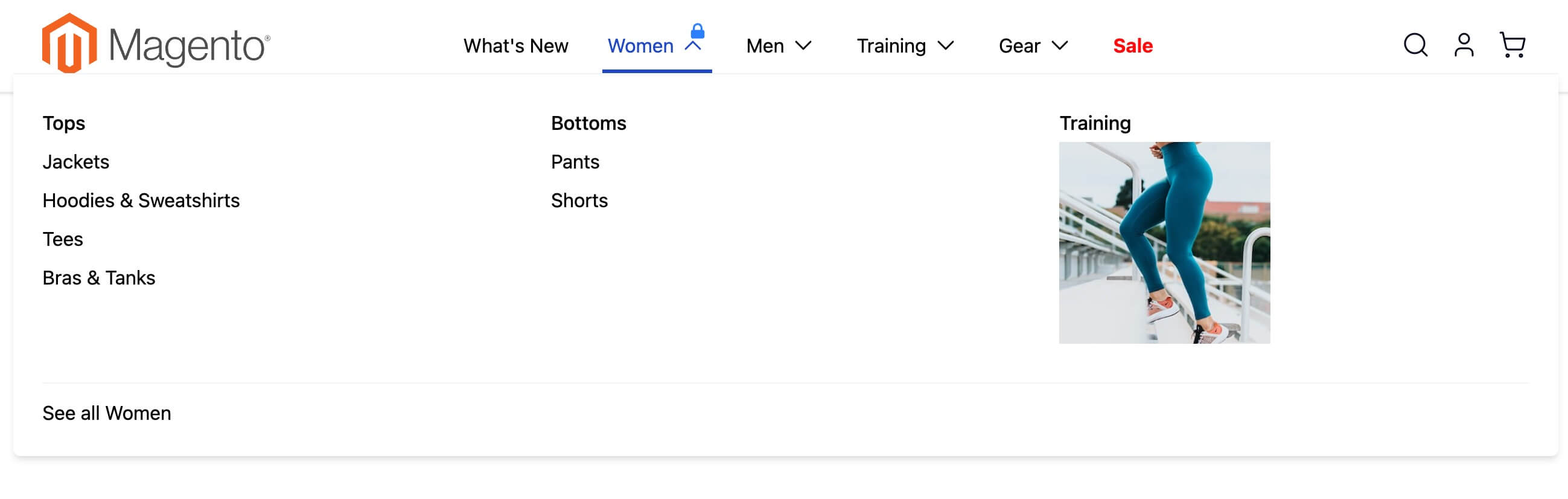
Task: Follow the See all Women link
Action: (x=106, y=413)
